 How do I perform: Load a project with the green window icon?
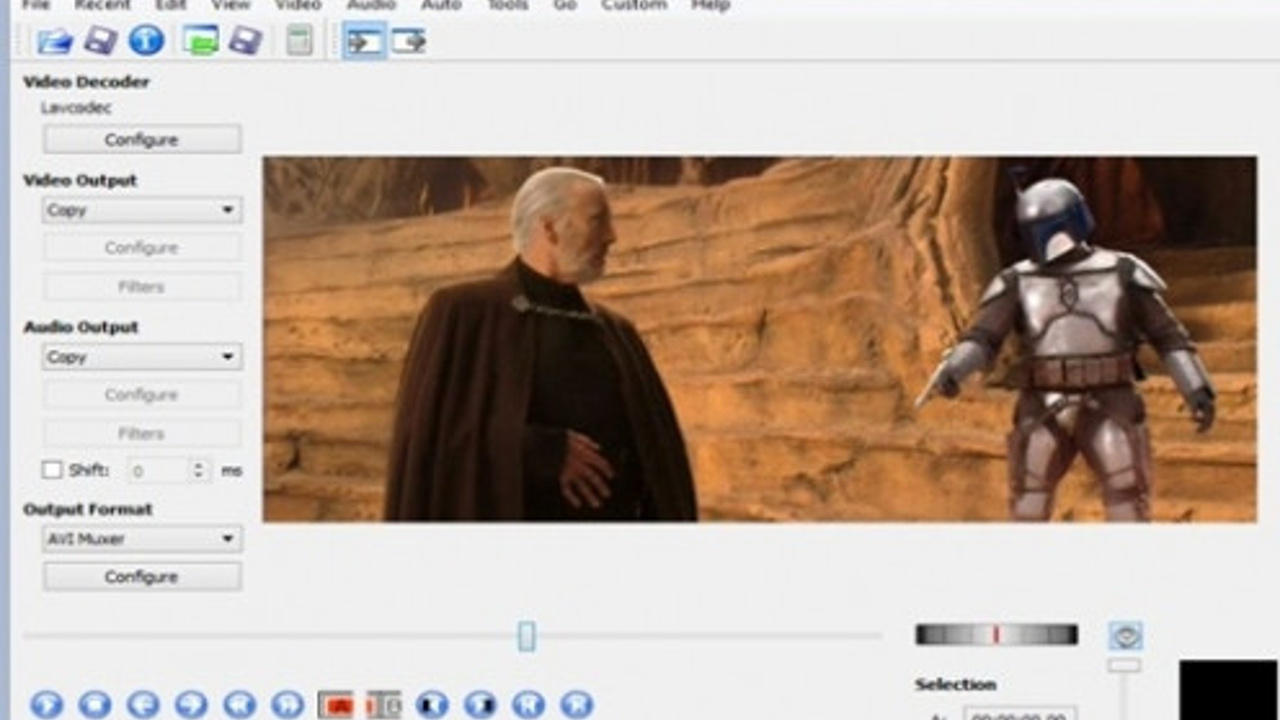tap(200, 41)
